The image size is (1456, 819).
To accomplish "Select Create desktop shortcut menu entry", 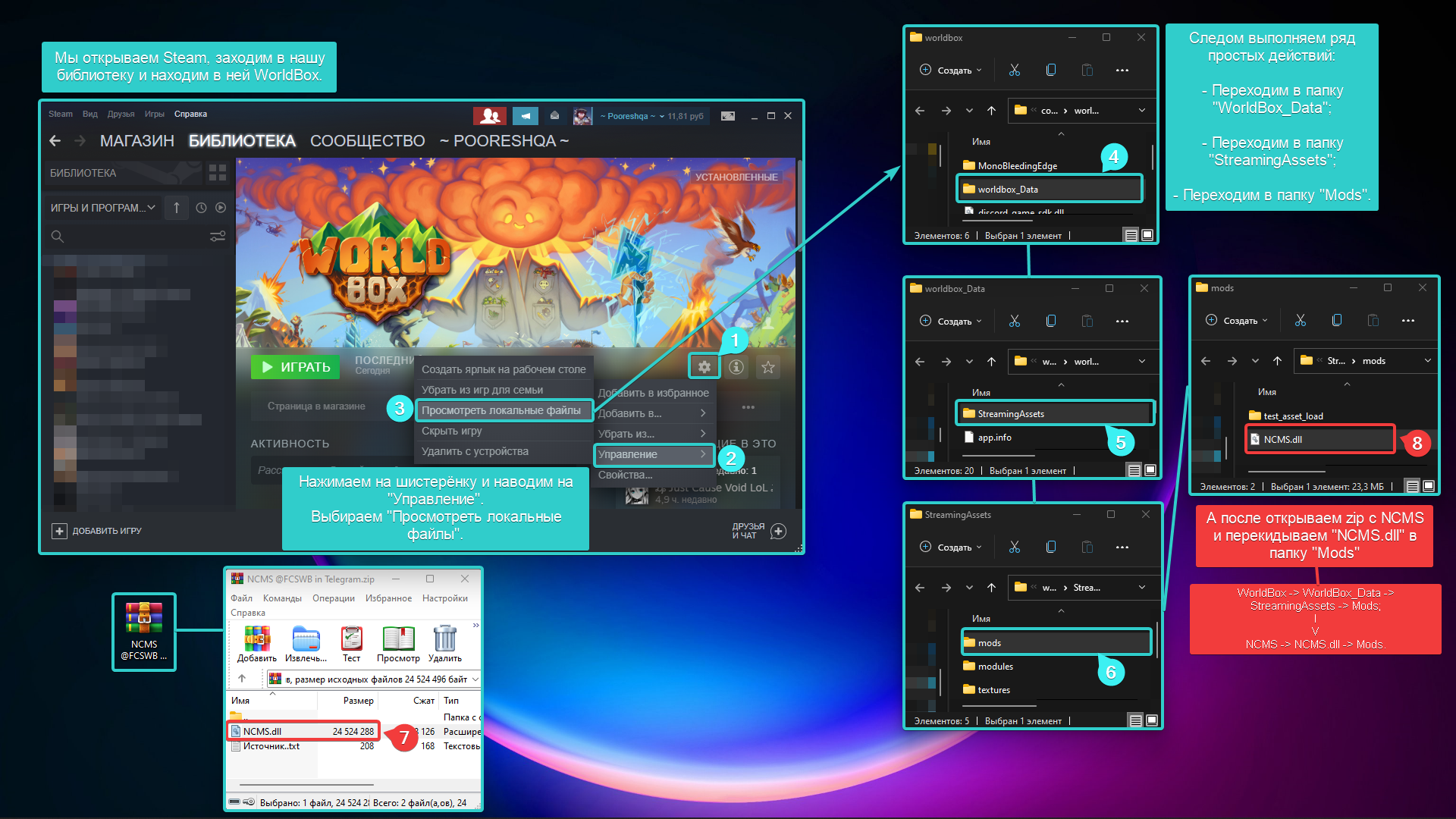I will [504, 369].
